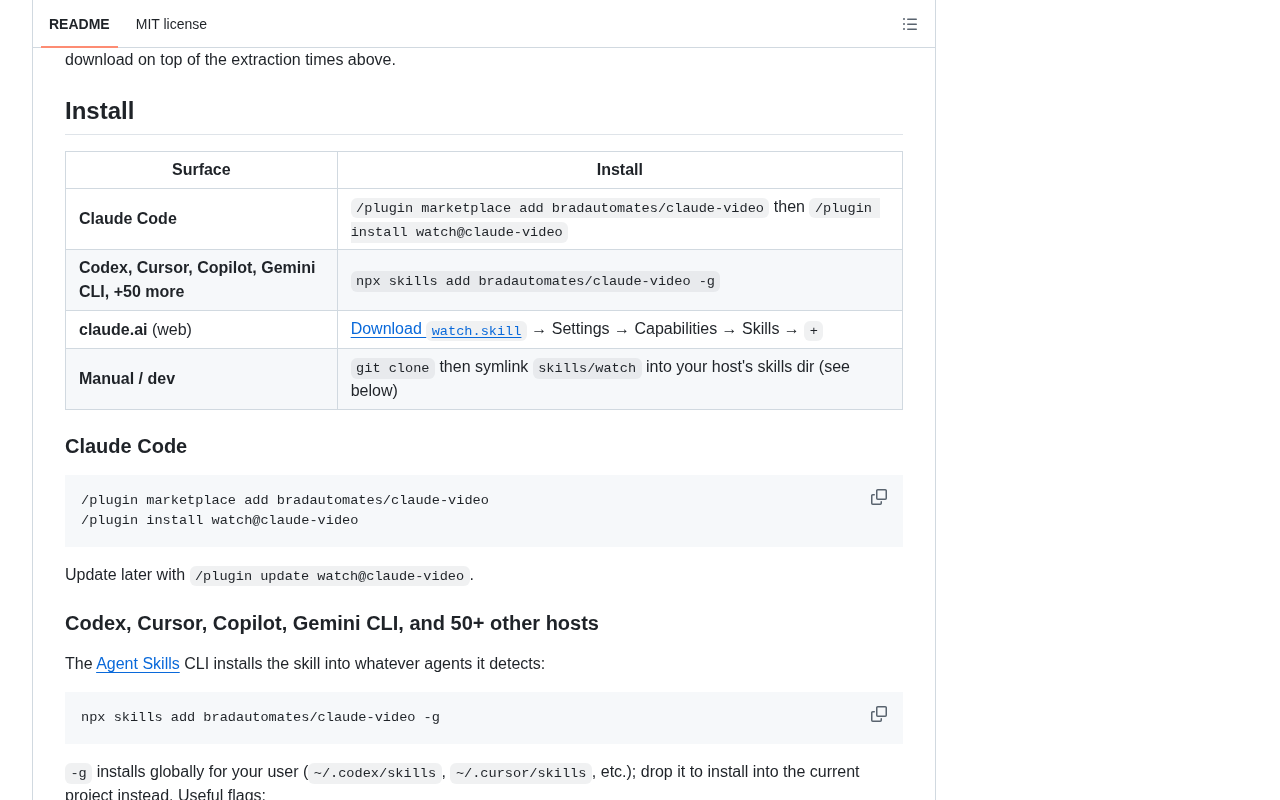The width and height of the screenshot is (1280, 800).
Task: Click the -g flag inline code
Action: pos(79,773)
